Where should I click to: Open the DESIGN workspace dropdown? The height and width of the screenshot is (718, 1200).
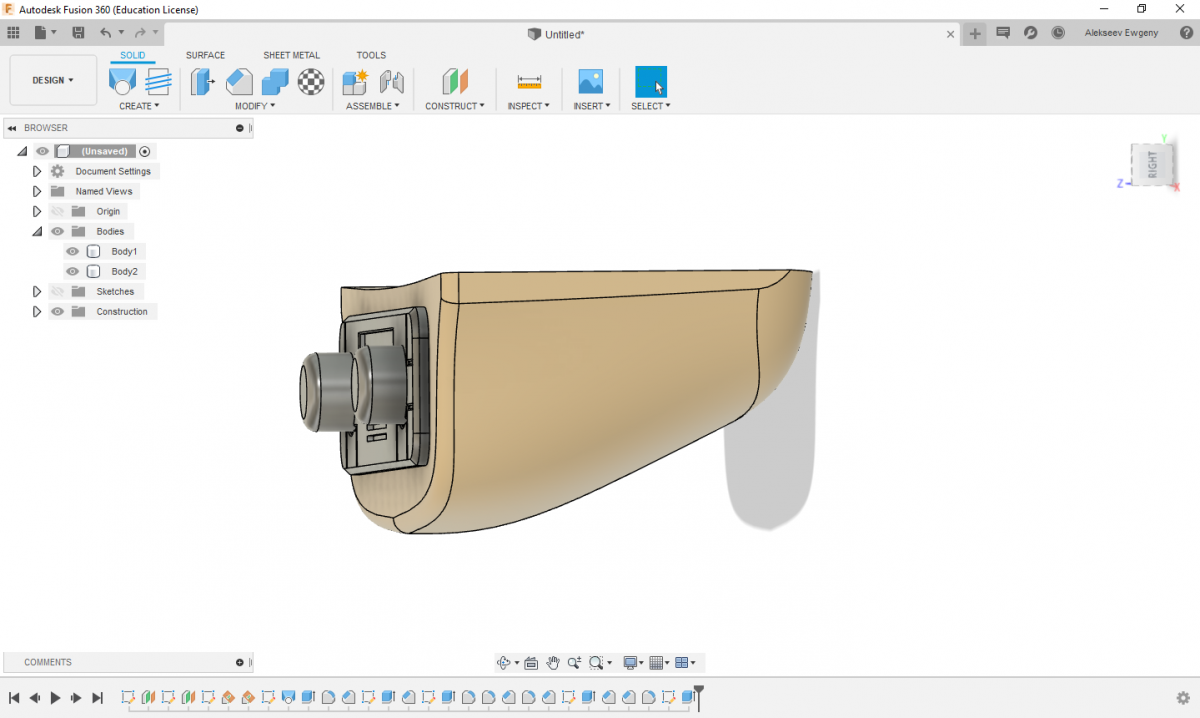pos(53,80)
